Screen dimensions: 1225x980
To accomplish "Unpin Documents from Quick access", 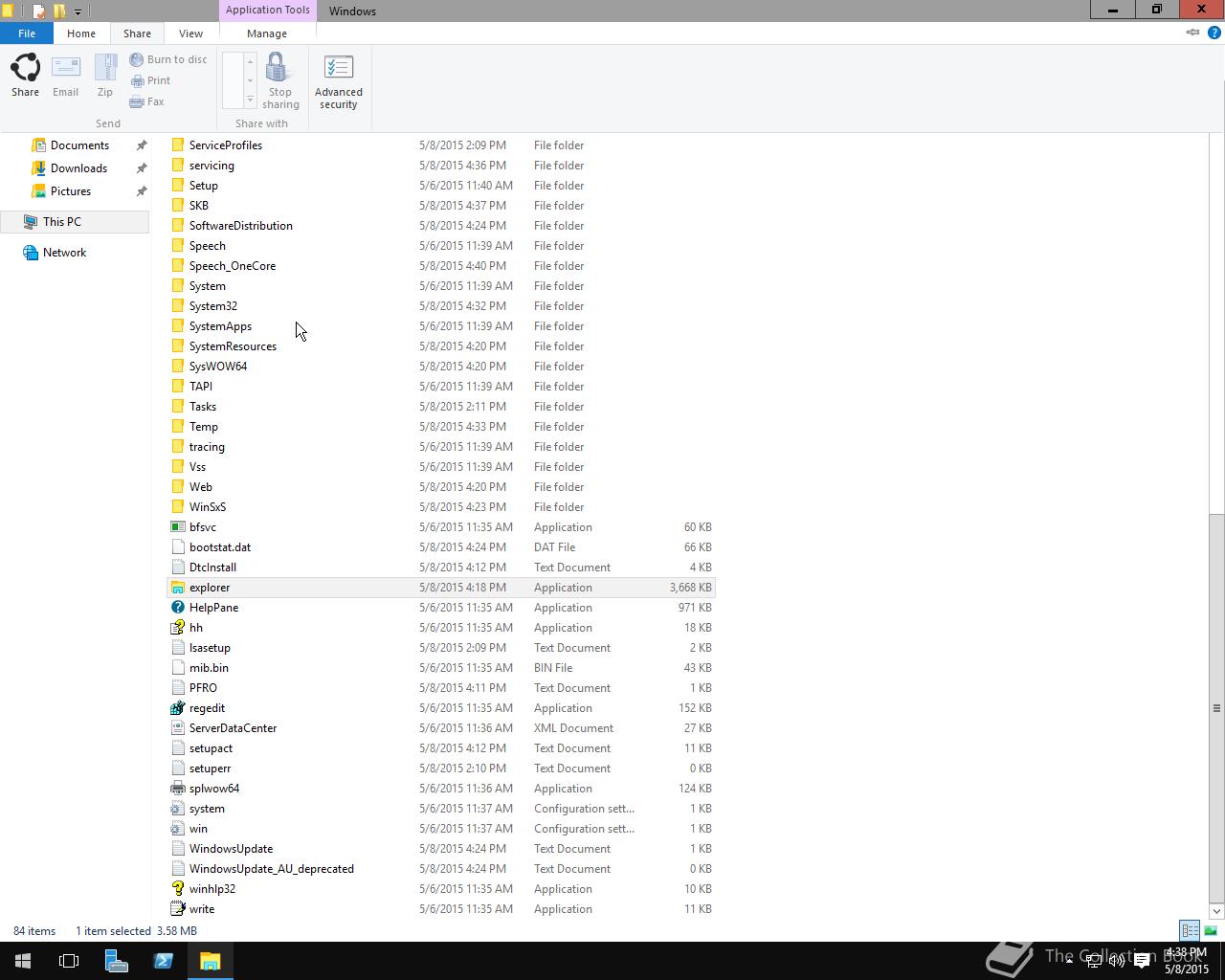I will pyautogui.click(x=142, y=145).
